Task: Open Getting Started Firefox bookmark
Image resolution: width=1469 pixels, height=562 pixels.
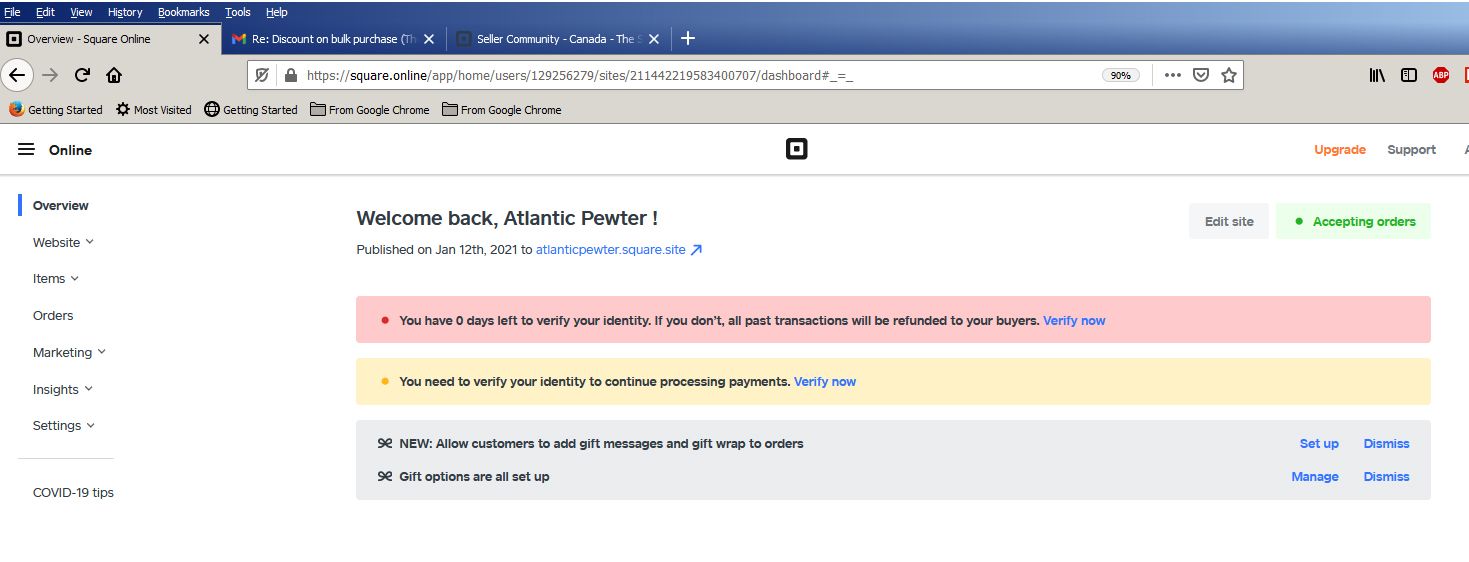Action: point(56,110)
